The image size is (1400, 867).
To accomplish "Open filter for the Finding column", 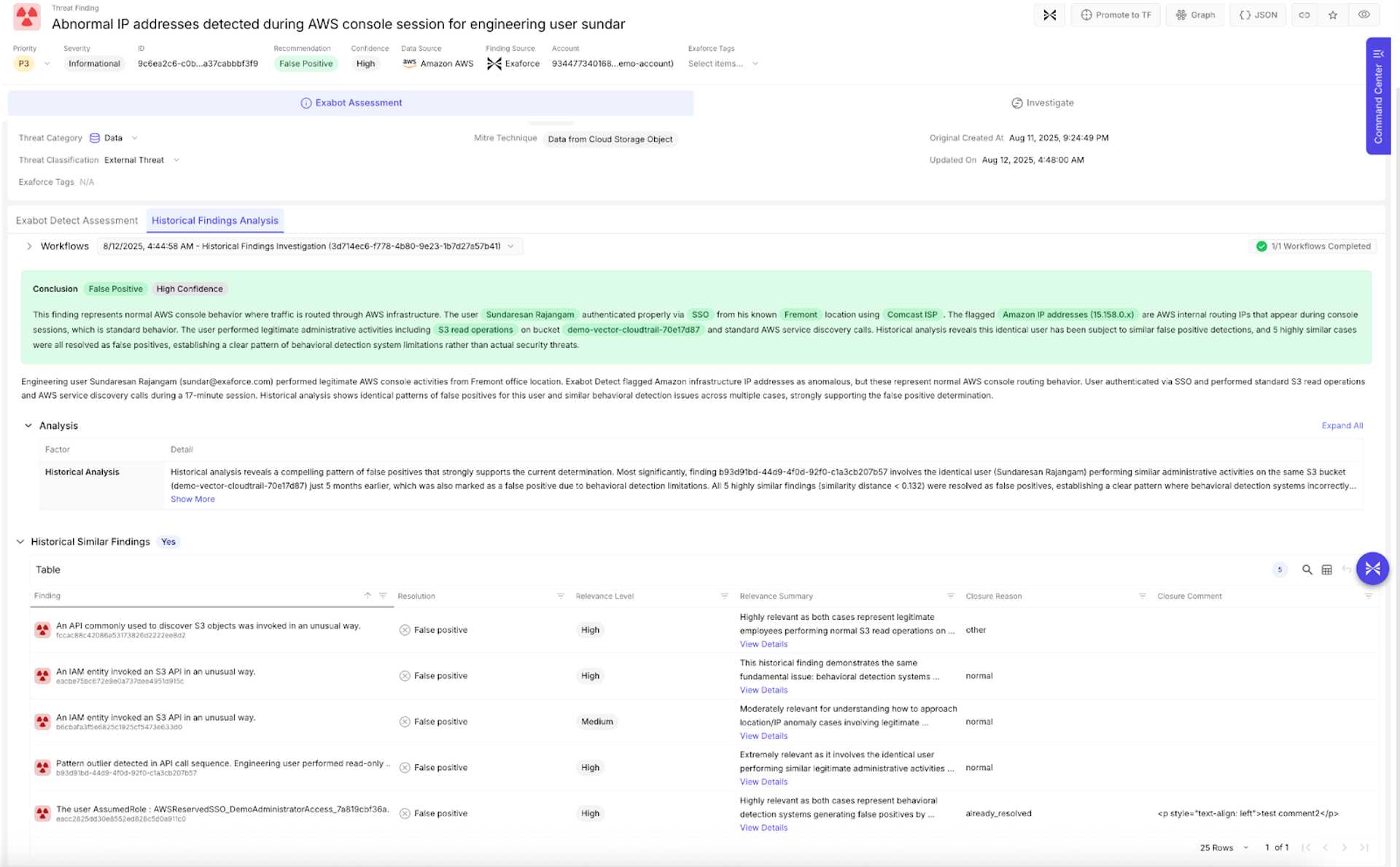I will [383, 596].
